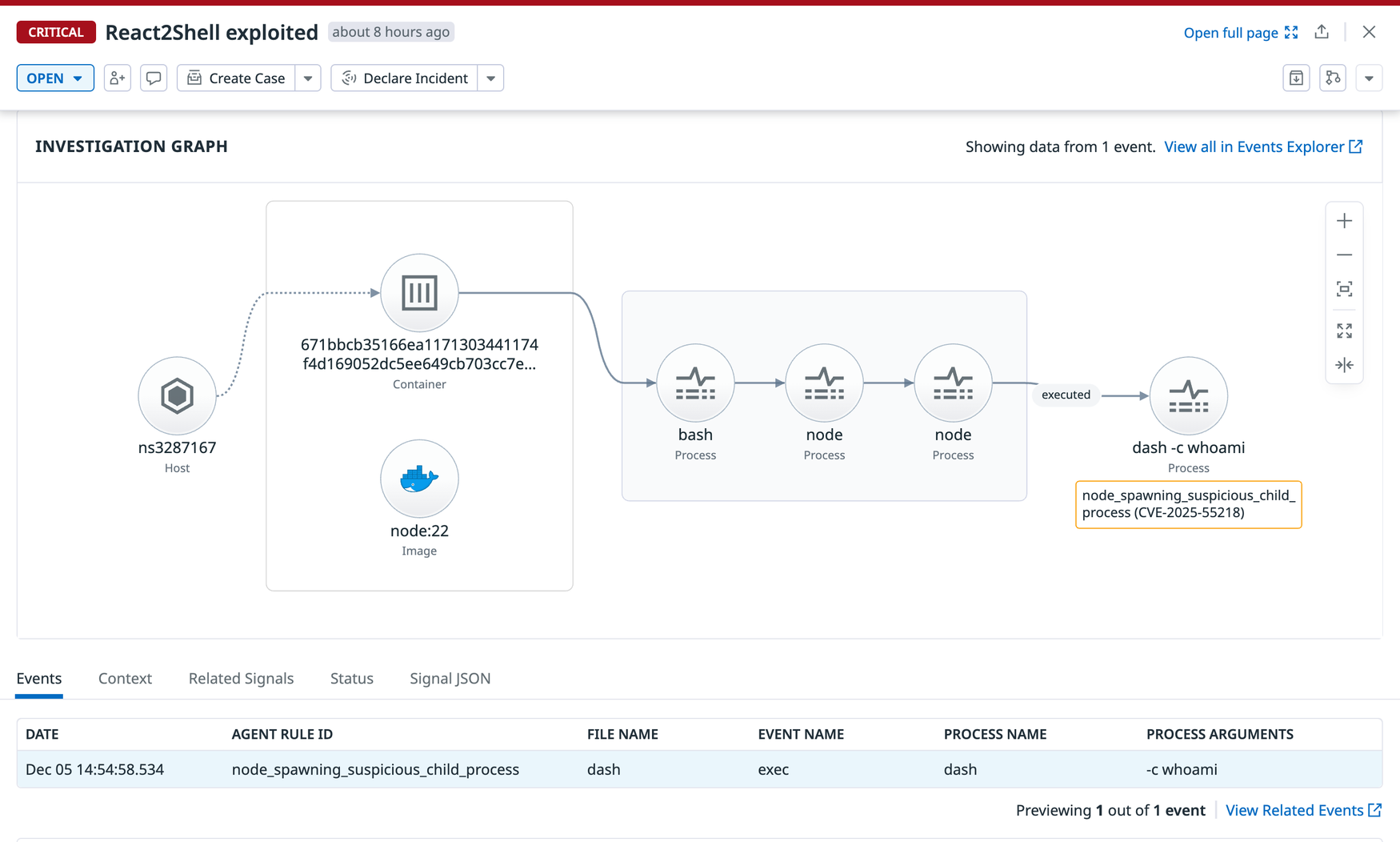Screen dimensions: 1400x842
Task: Share this signal
Action: coord(1322,31)
